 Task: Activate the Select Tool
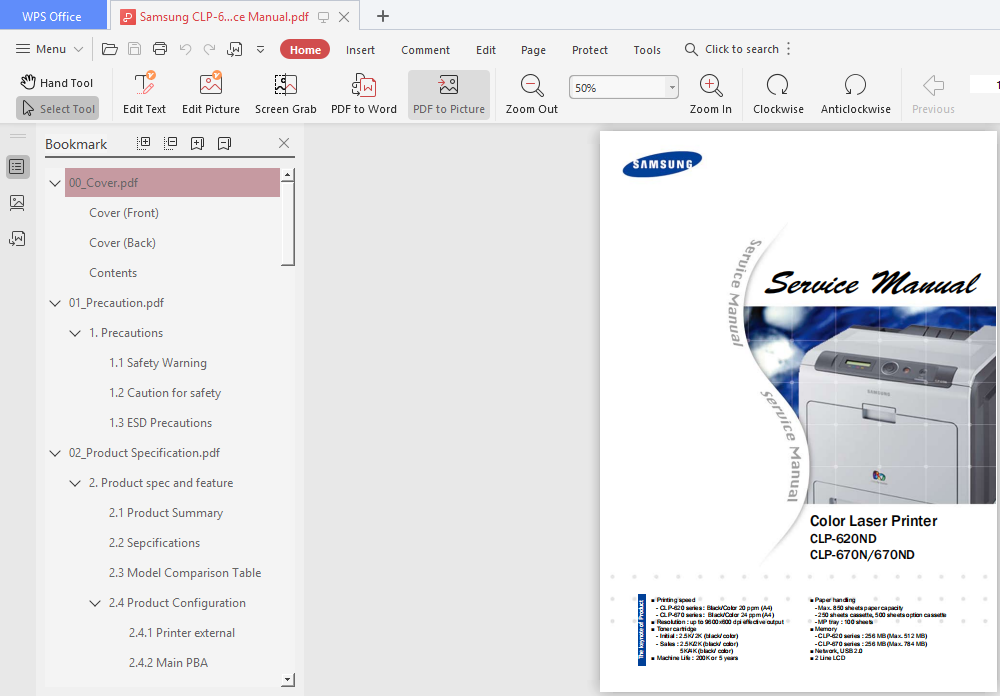(57, 108)
